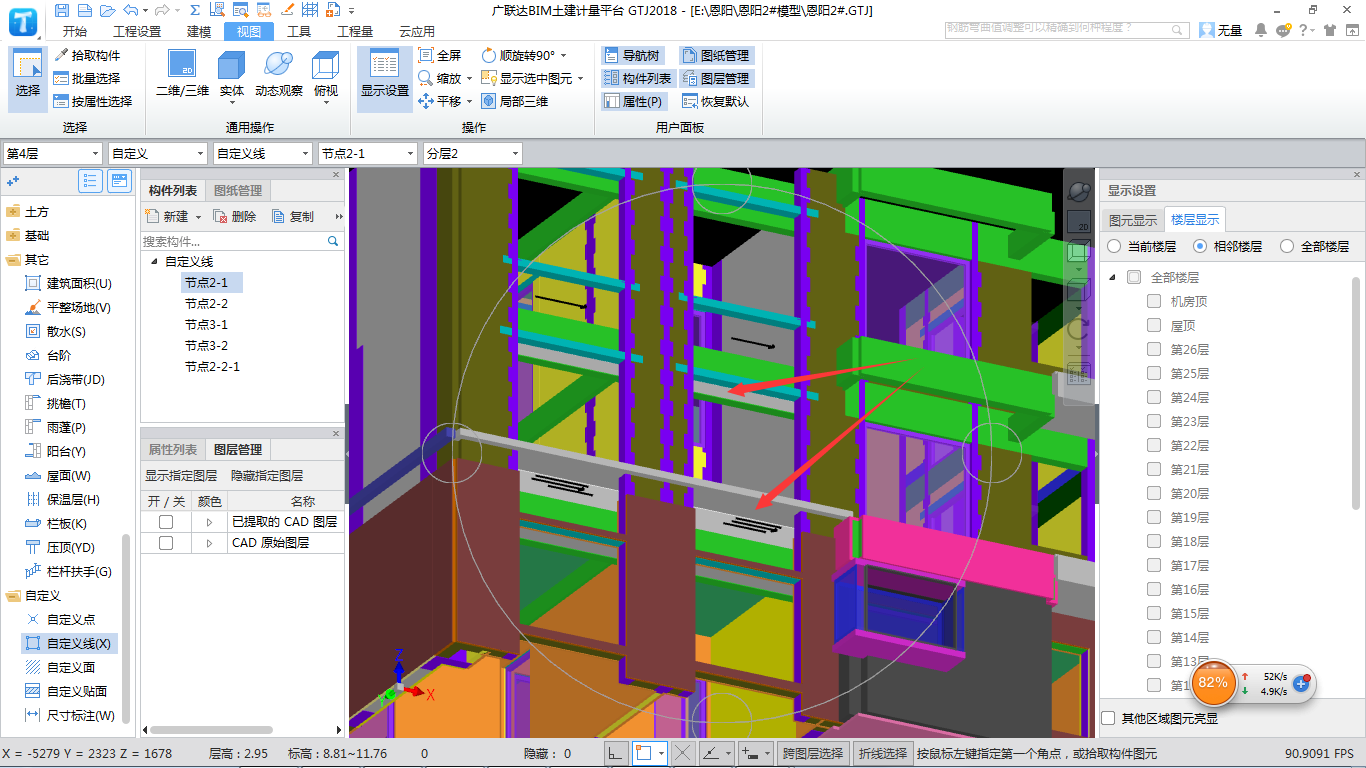Viewport: 1366px width, 768px height.
Task: Activate the 选择 selection tool
Action: point(28,78)
